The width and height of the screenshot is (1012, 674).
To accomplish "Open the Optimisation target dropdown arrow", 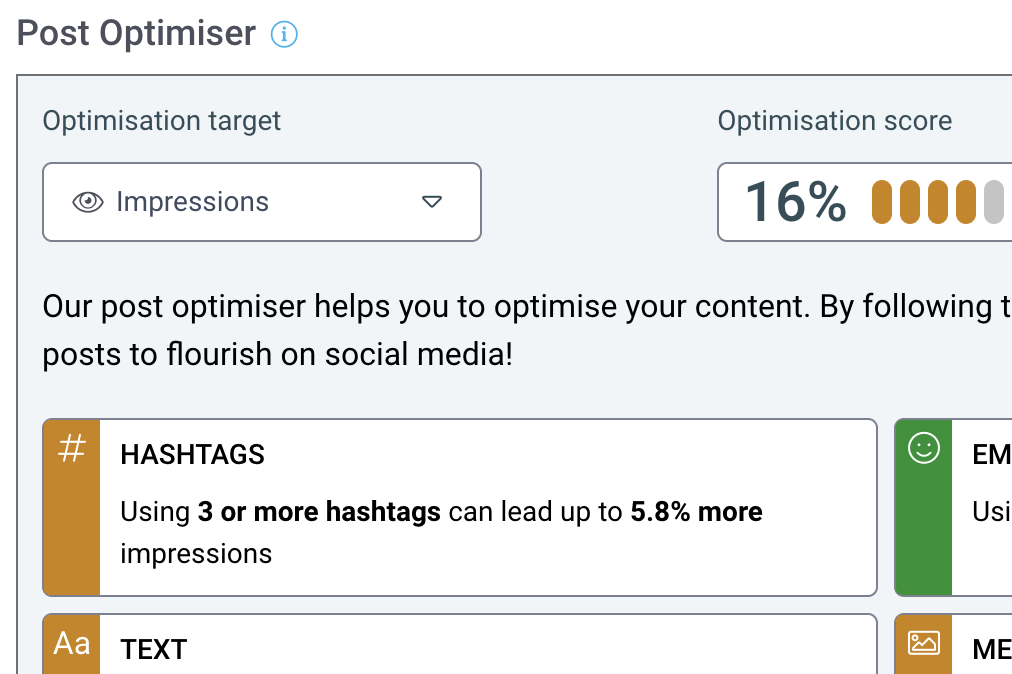I will 432,202.
